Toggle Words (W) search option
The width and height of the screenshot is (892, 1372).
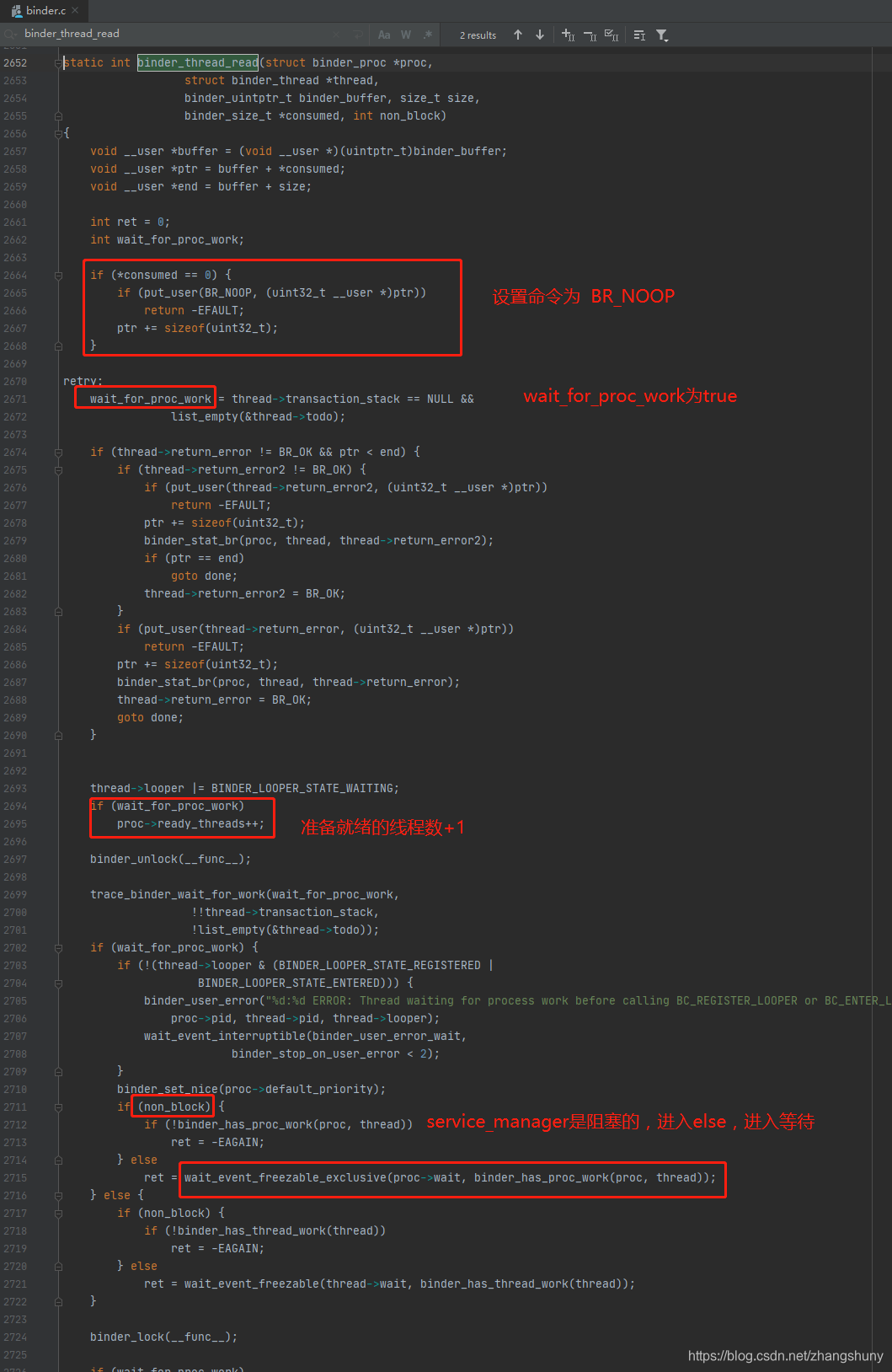click(406, 35)
